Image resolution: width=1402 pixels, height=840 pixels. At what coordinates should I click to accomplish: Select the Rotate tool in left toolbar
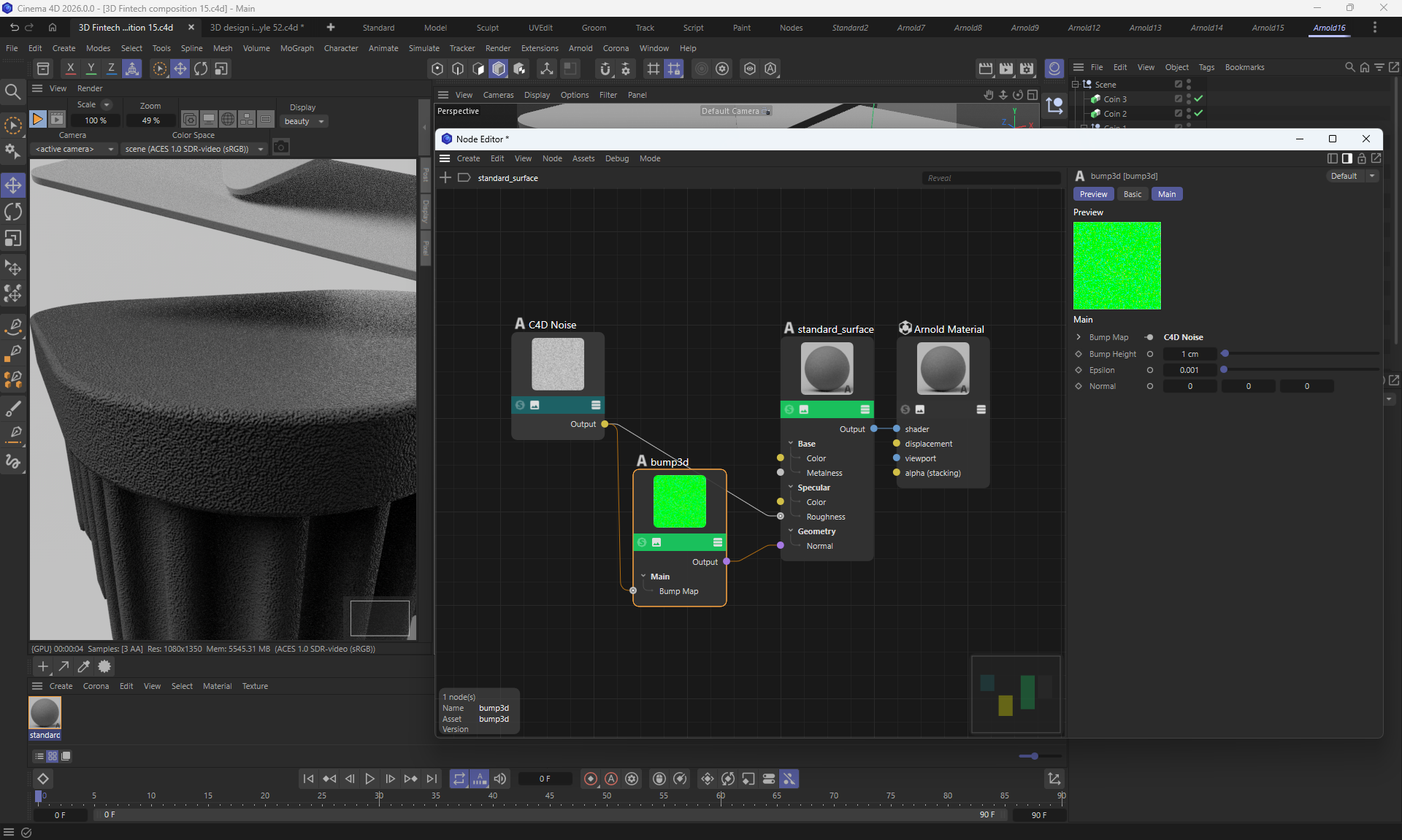pos(13,212)
